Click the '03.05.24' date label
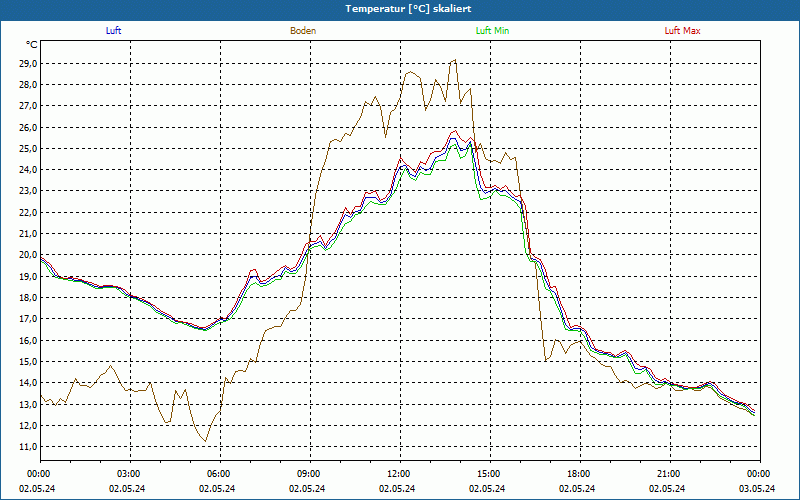Viewport: 800px width, 500px height. [x=757, y=488]
